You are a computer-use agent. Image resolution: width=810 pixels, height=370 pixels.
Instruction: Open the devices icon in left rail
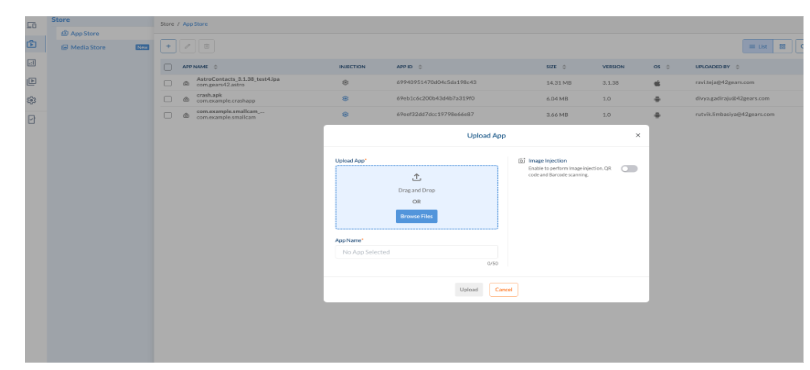(x=32, y=25)
